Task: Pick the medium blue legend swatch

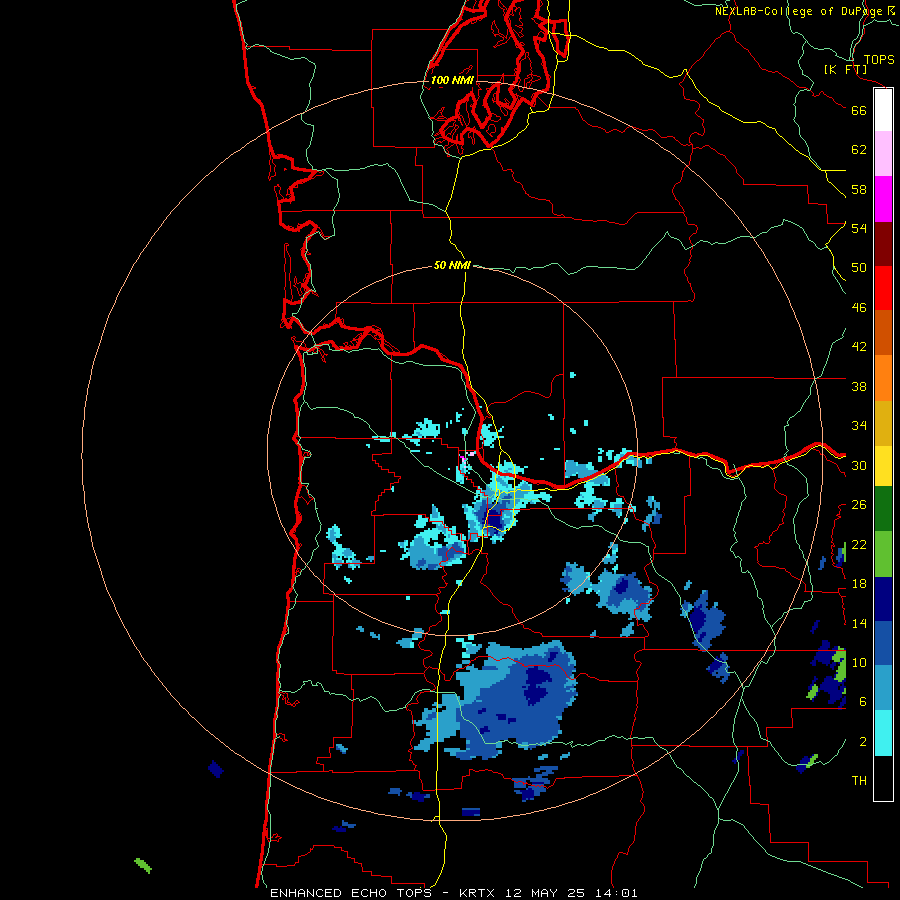Action: [883, 643]
